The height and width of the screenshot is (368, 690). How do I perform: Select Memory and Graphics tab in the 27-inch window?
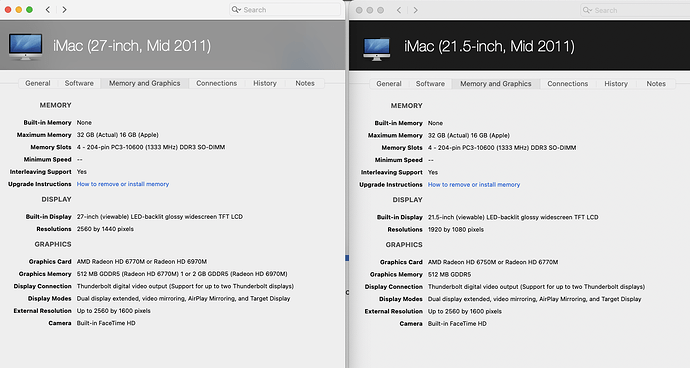(145, 83)
